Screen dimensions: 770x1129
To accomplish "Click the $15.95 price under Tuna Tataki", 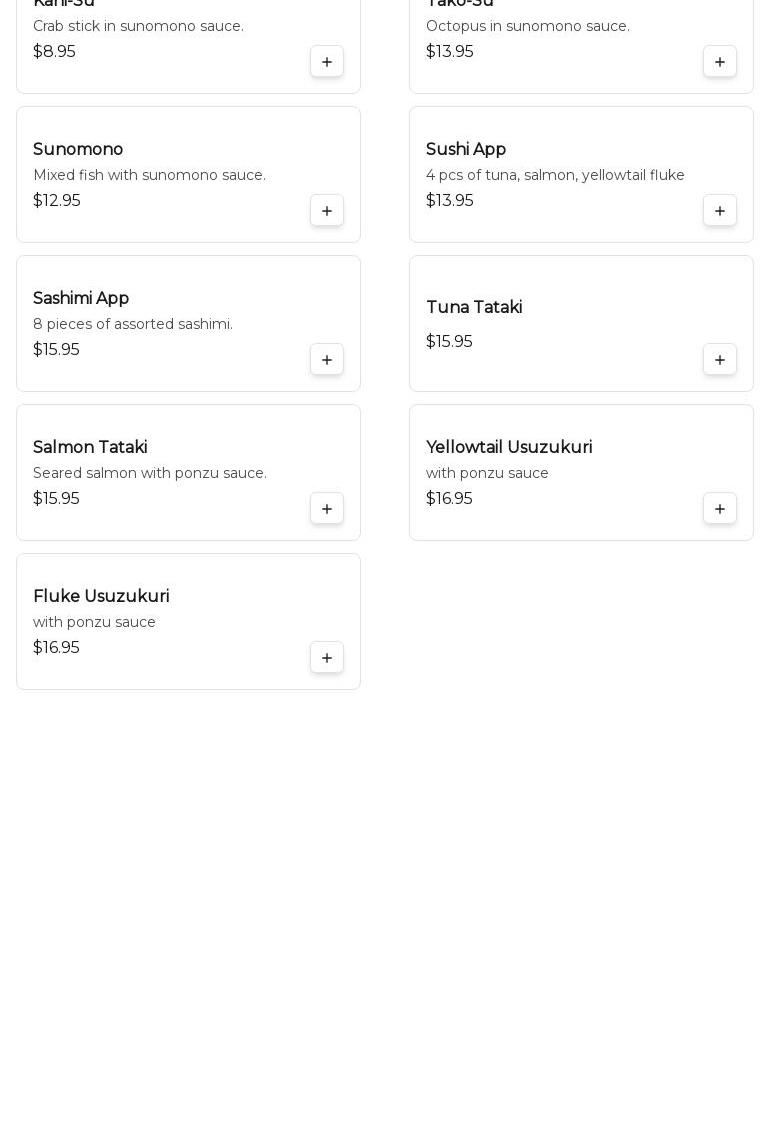I will point(449,342).
